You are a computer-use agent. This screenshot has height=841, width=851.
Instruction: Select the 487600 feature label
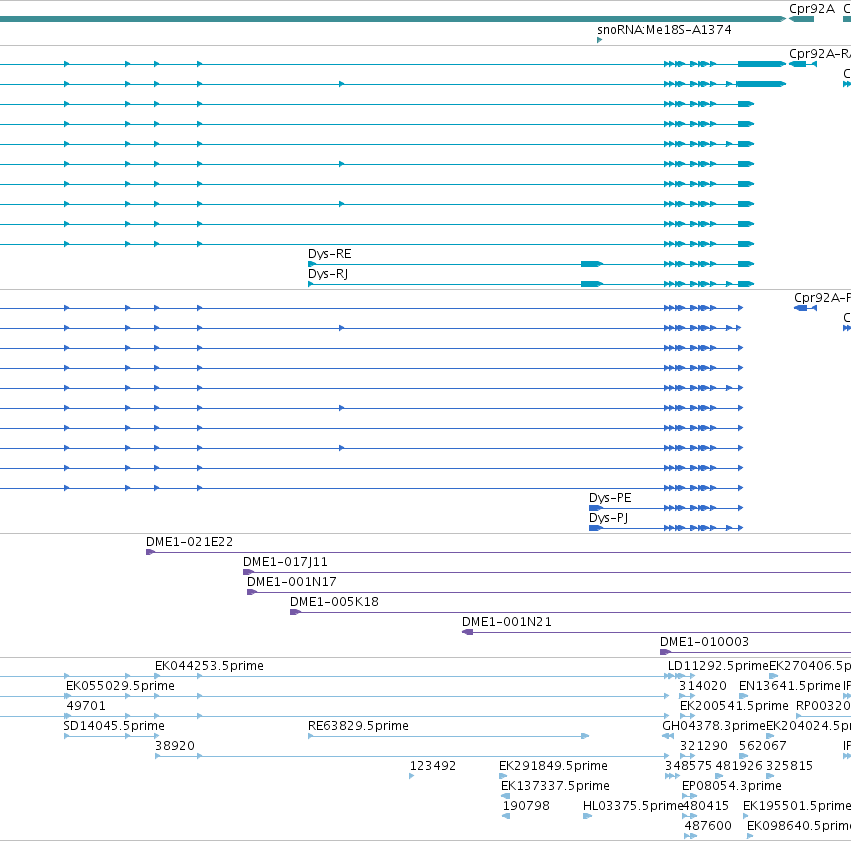click(708, 826)
